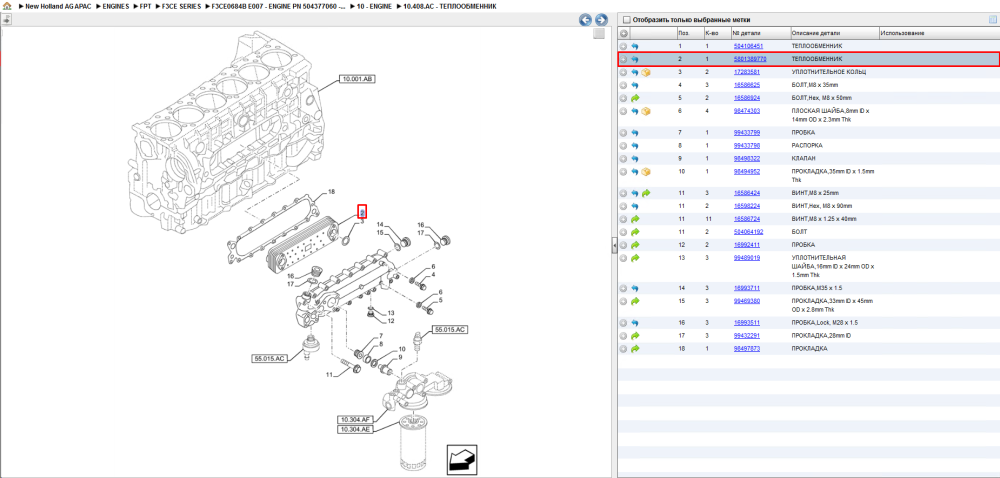Click green arrow icon in row 99489019

[x=635, y=258]
